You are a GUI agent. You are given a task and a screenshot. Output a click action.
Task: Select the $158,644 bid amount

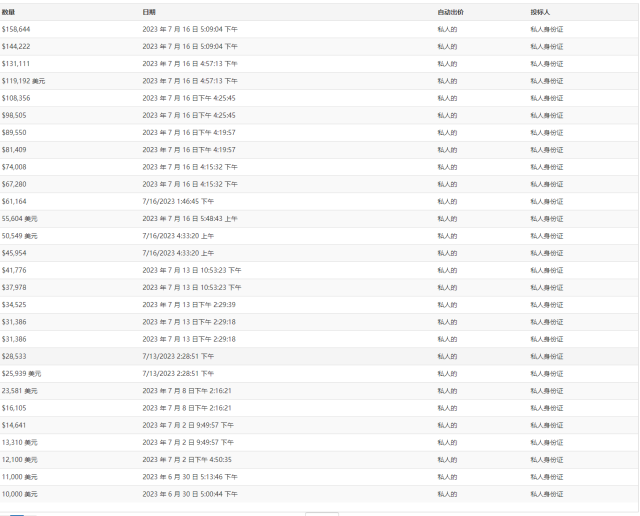16,29
